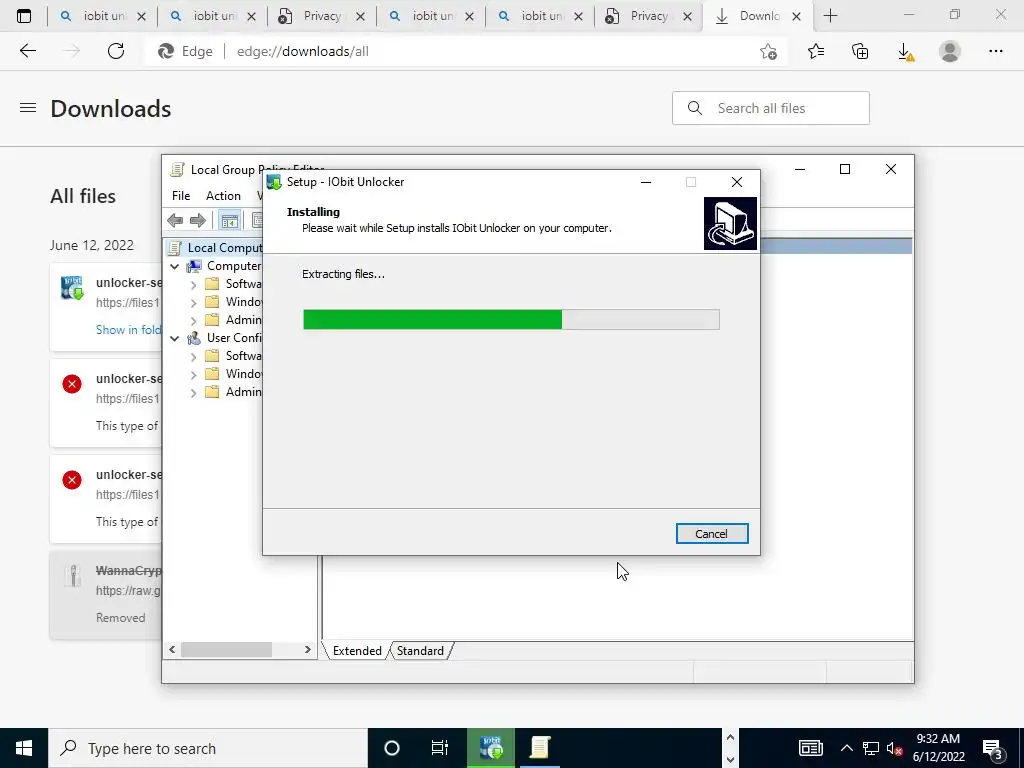The image size is (1024, 768).
Task: Expand Windows Settings under User Configuration
Action: tap(193, 374)
